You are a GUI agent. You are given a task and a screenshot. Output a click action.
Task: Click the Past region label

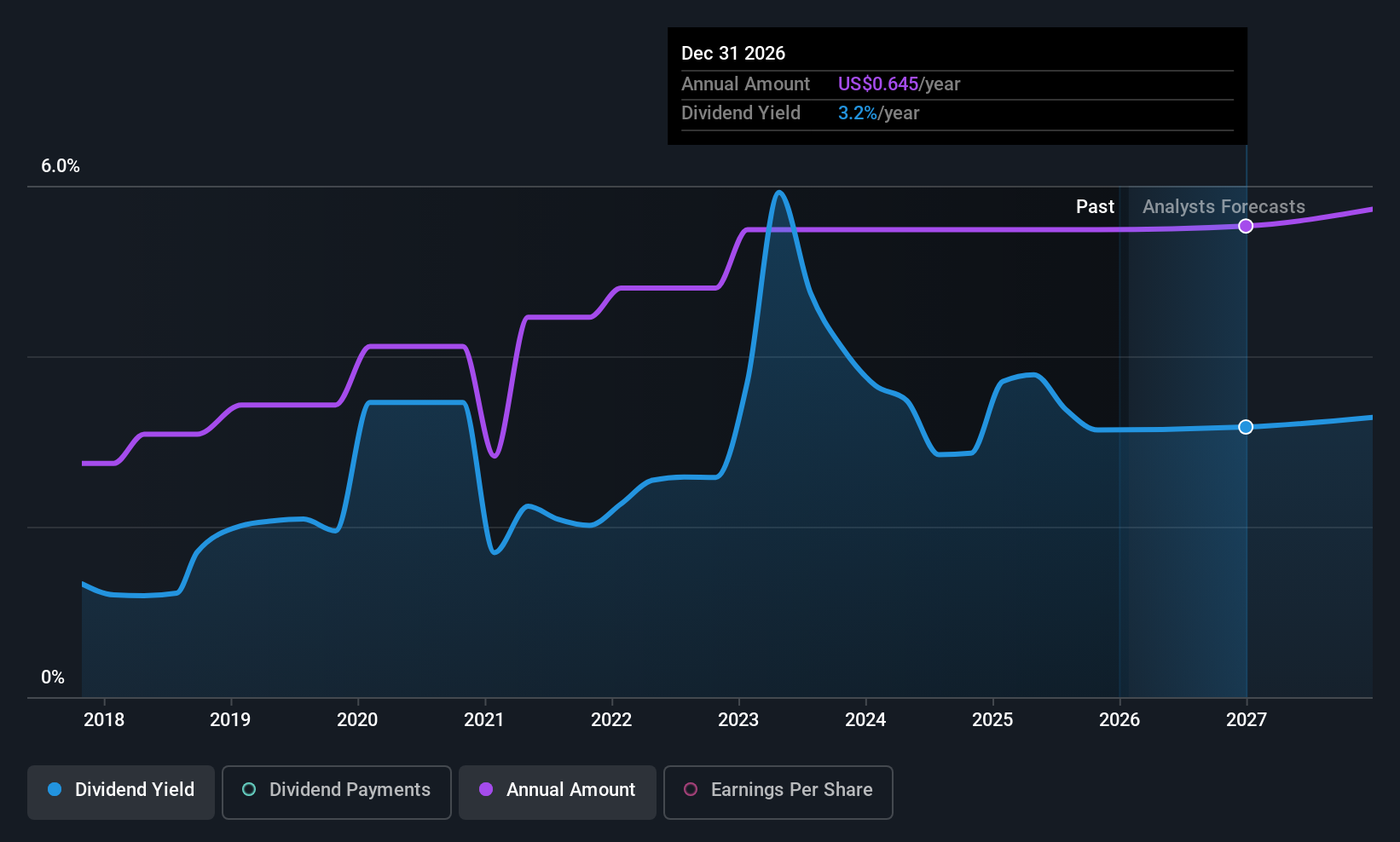click(x=1095, y=207)
